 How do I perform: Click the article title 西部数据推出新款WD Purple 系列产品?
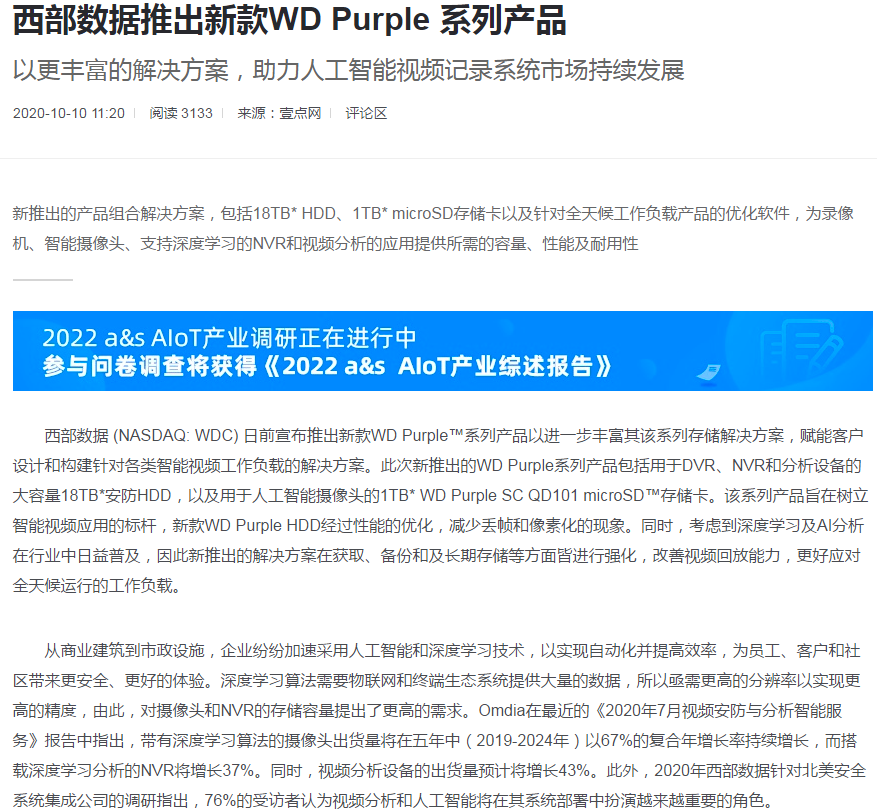289,21
